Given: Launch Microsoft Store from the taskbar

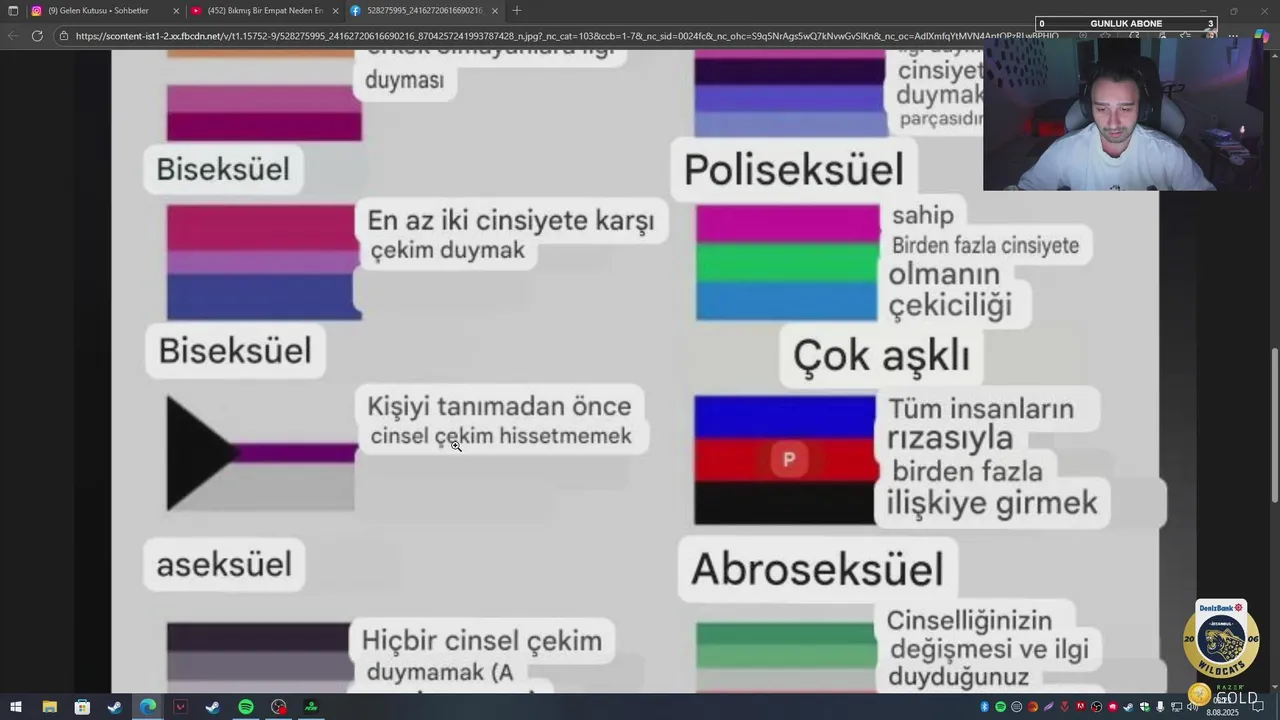Looking at the screenshot, I should tap(82, 707).
